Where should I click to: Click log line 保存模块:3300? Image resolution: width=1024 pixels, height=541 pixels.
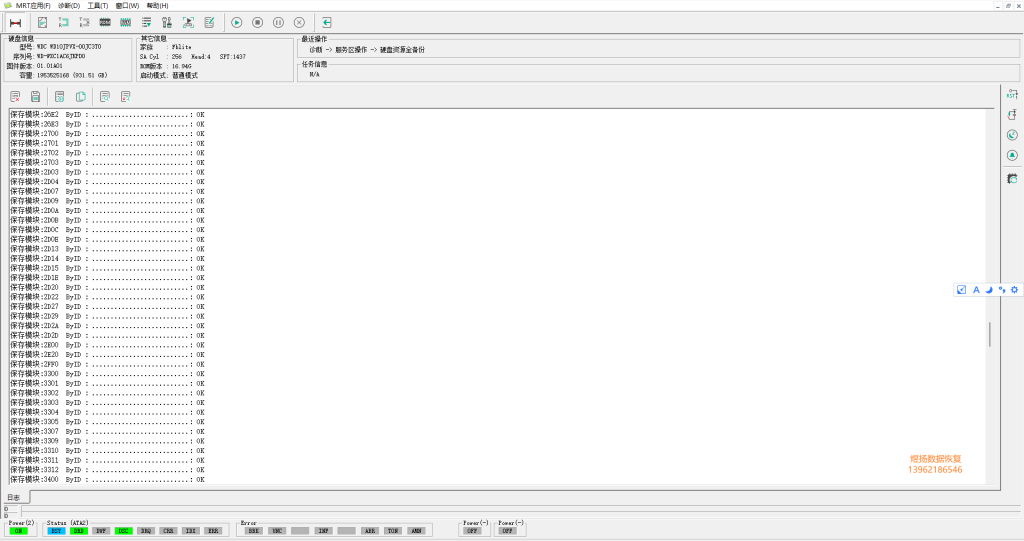click(x=107, y=374)
